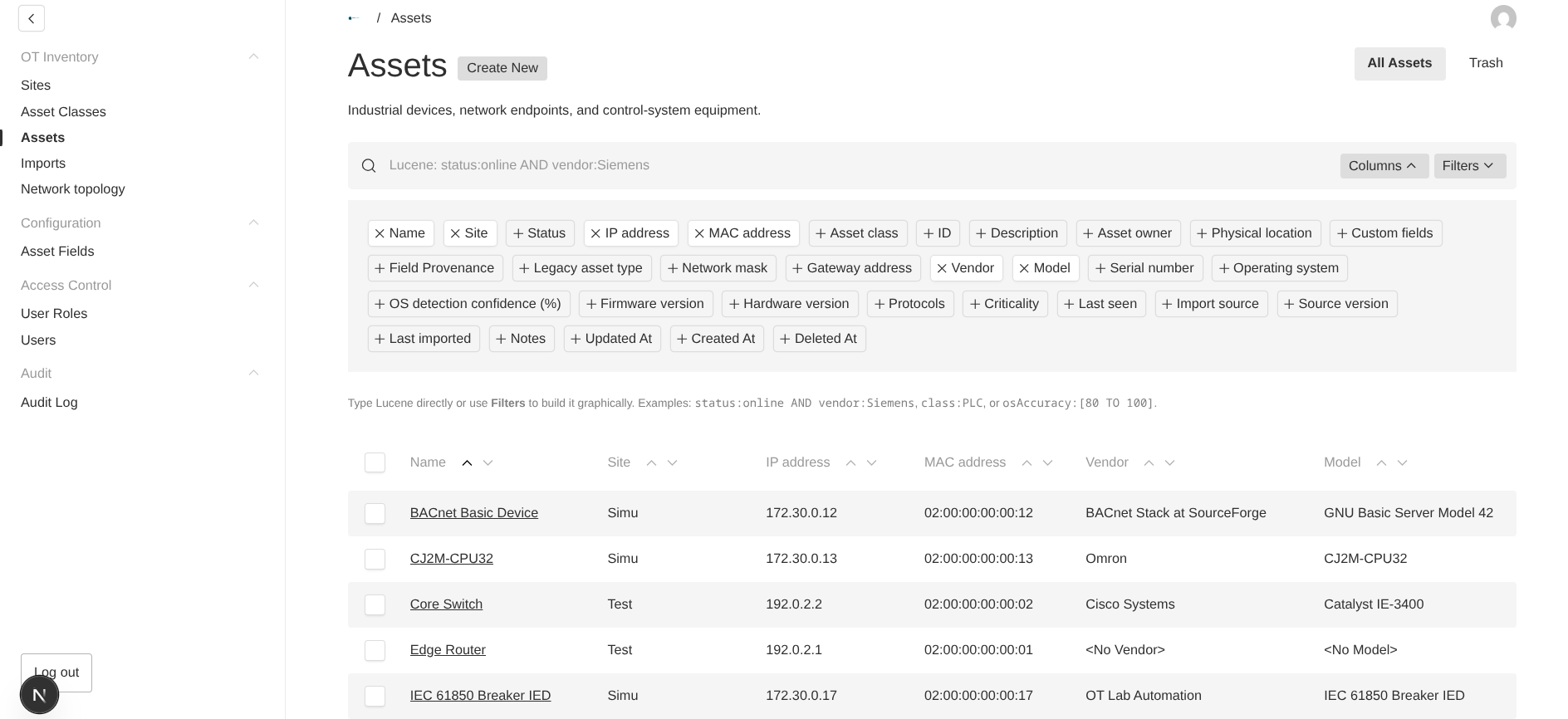Select the All Assets tab
This screenshot has width=1568, height=719.
[1399, 63]
